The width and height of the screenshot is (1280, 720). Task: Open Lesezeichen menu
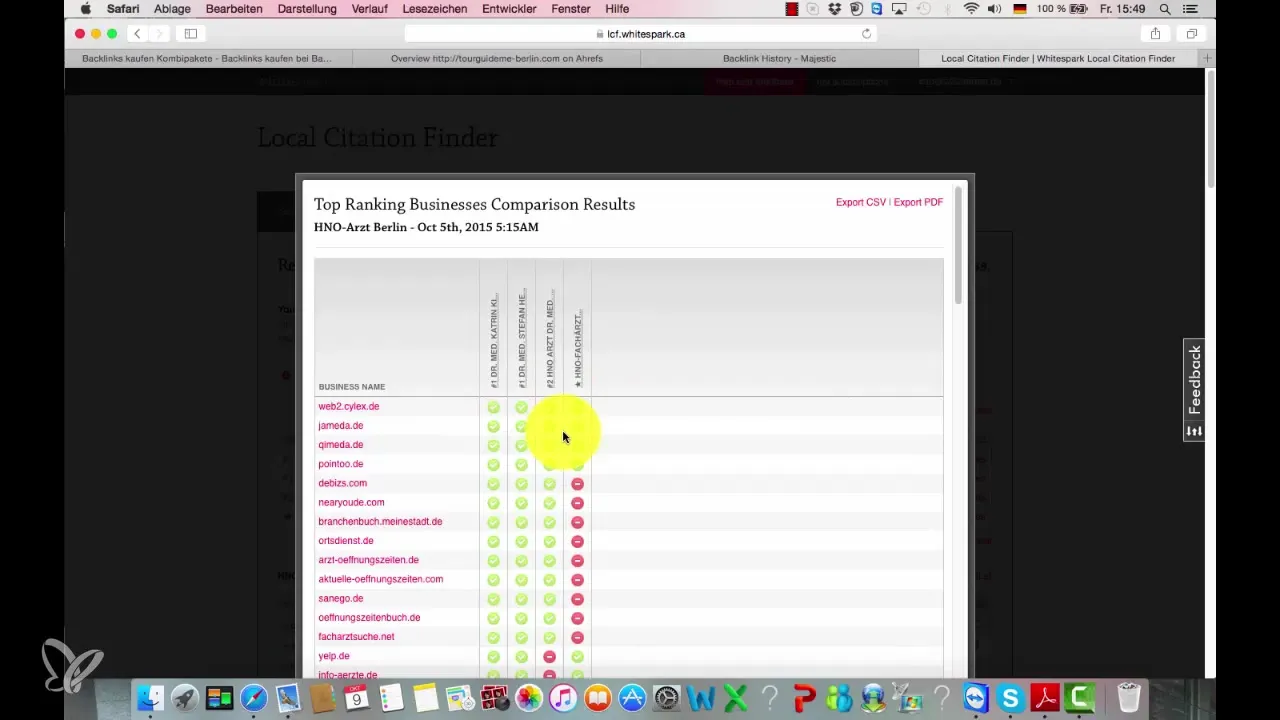(433, 9)
